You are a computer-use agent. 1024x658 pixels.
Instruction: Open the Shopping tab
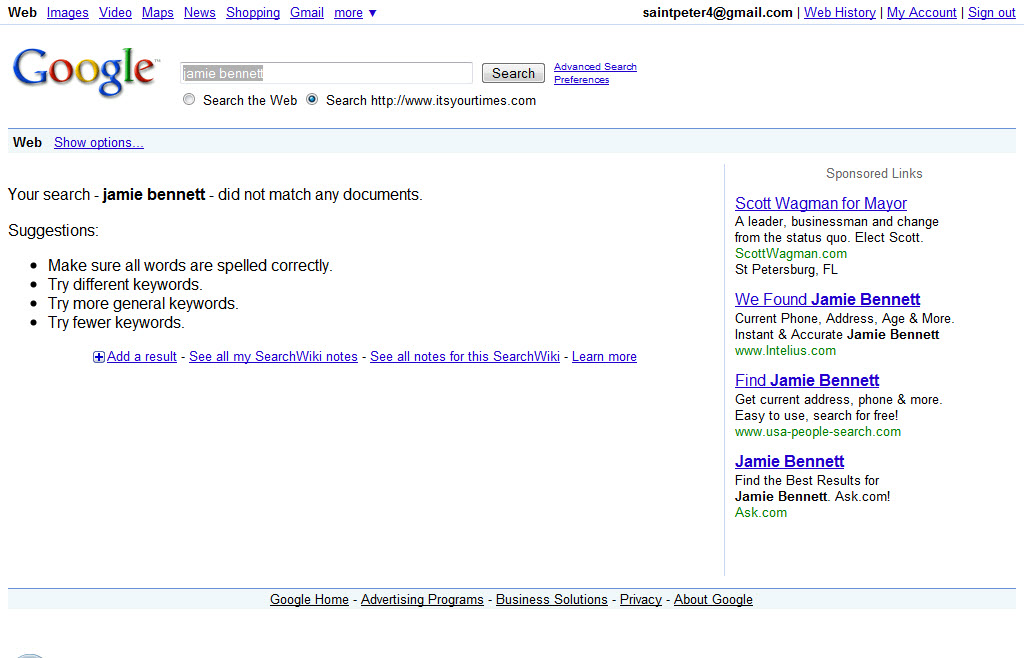(253, 12)
